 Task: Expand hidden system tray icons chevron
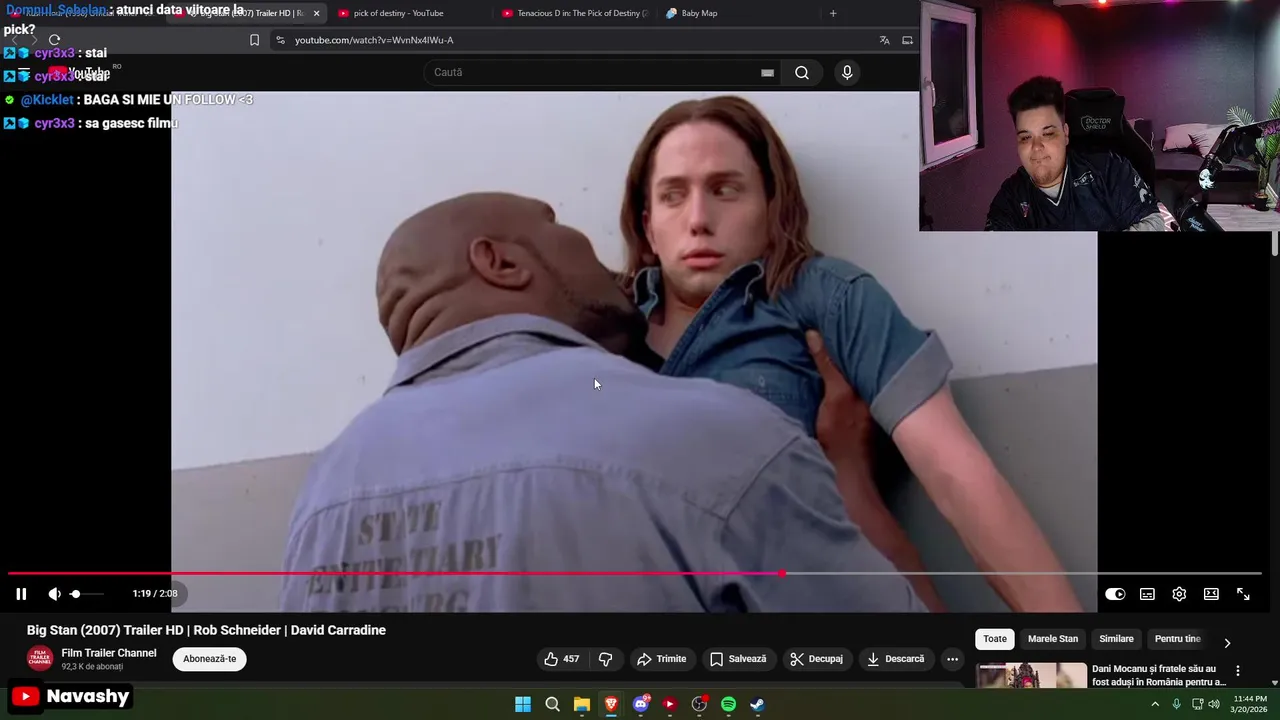click(1155, 704)
